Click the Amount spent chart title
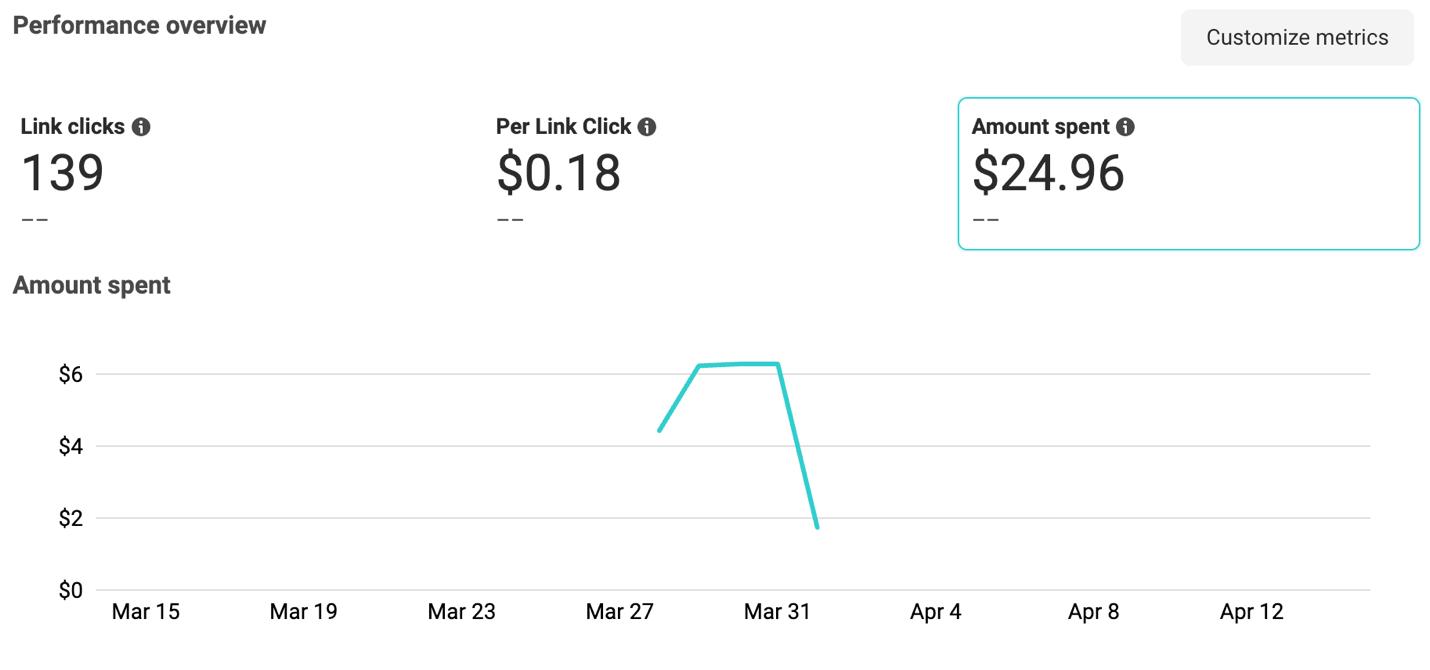1430x670 pixels. (91, 285)
